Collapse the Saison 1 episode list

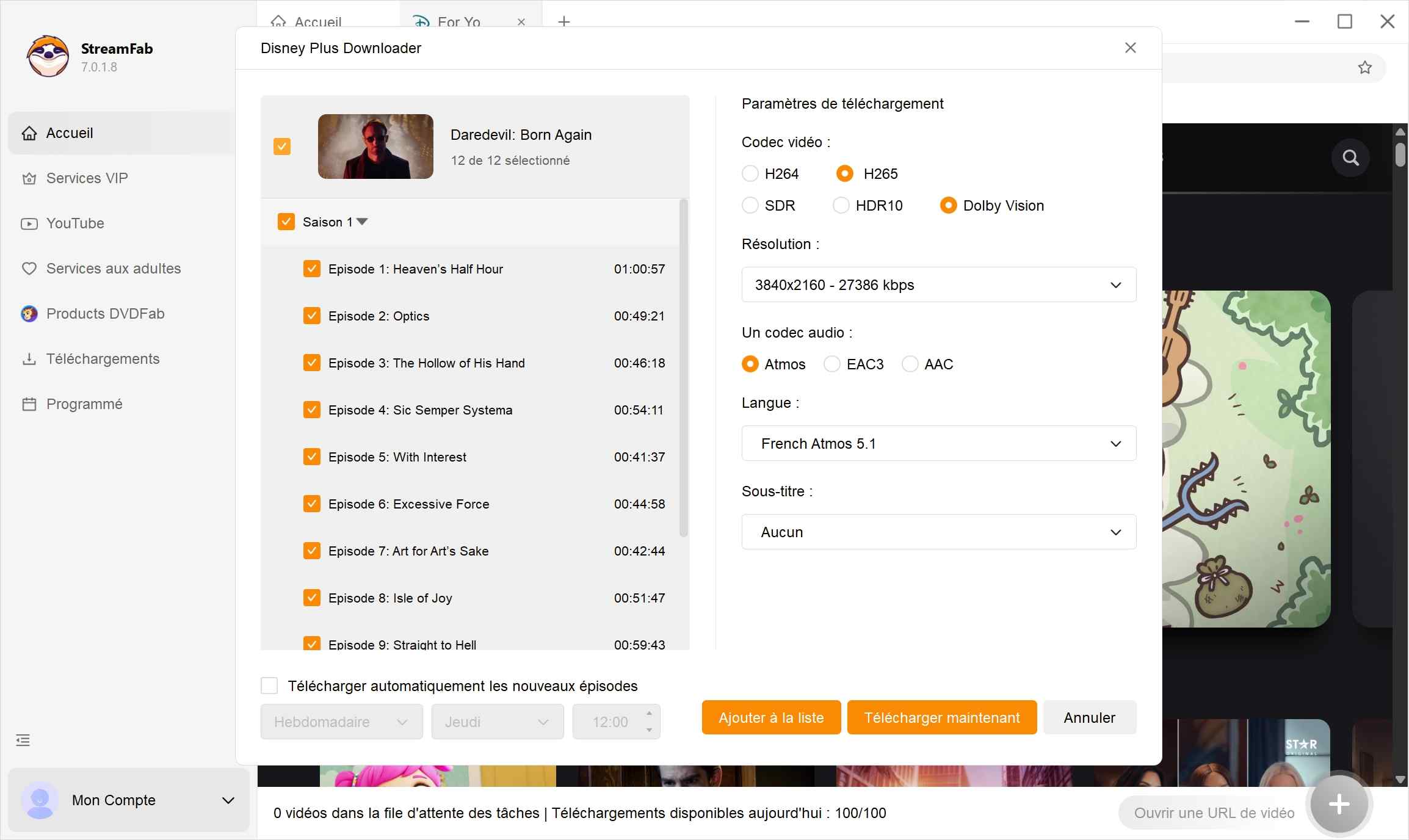(x=363, y=222)
